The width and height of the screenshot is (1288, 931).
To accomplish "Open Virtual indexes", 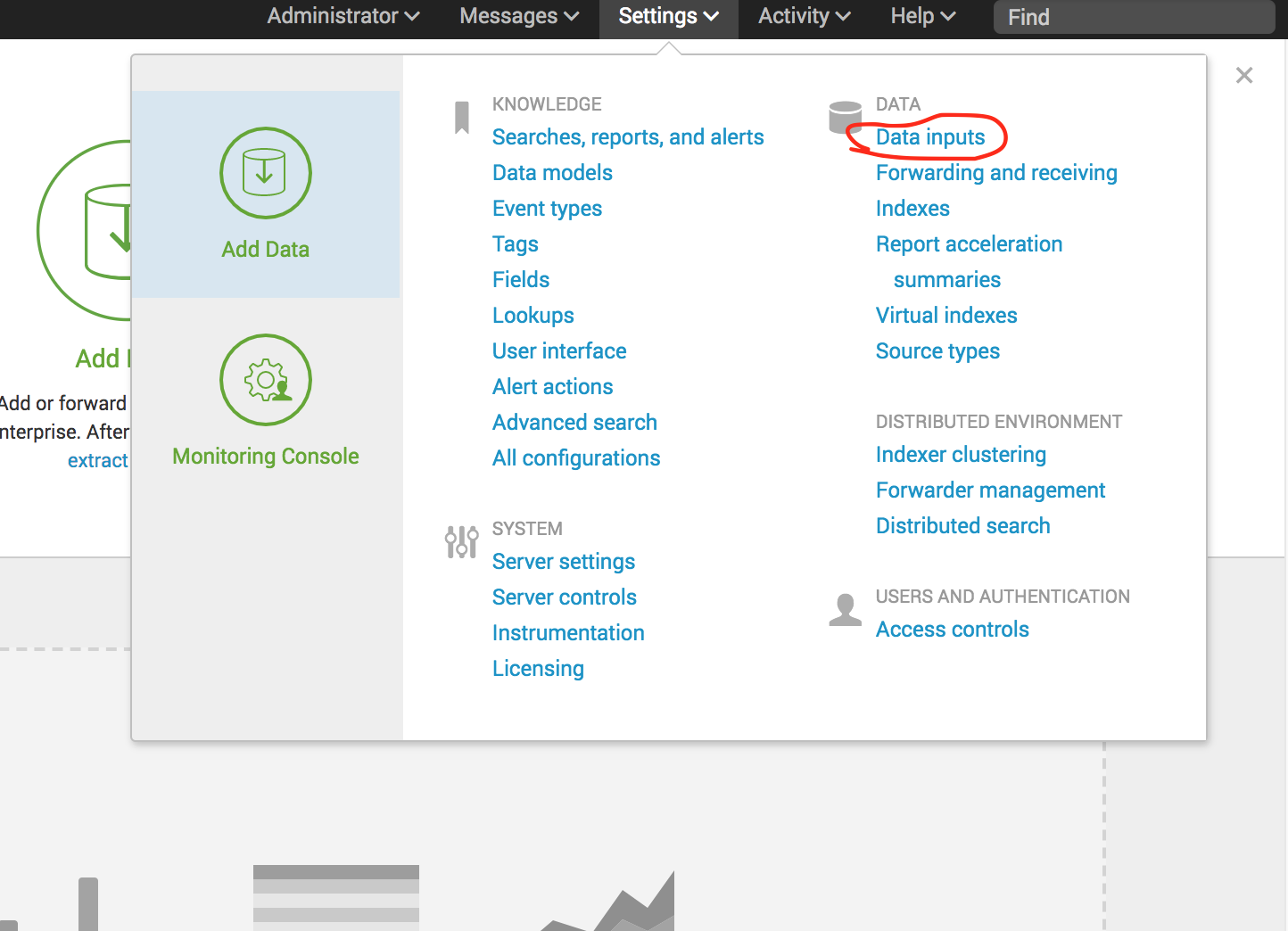I will [x=946, y=316].
